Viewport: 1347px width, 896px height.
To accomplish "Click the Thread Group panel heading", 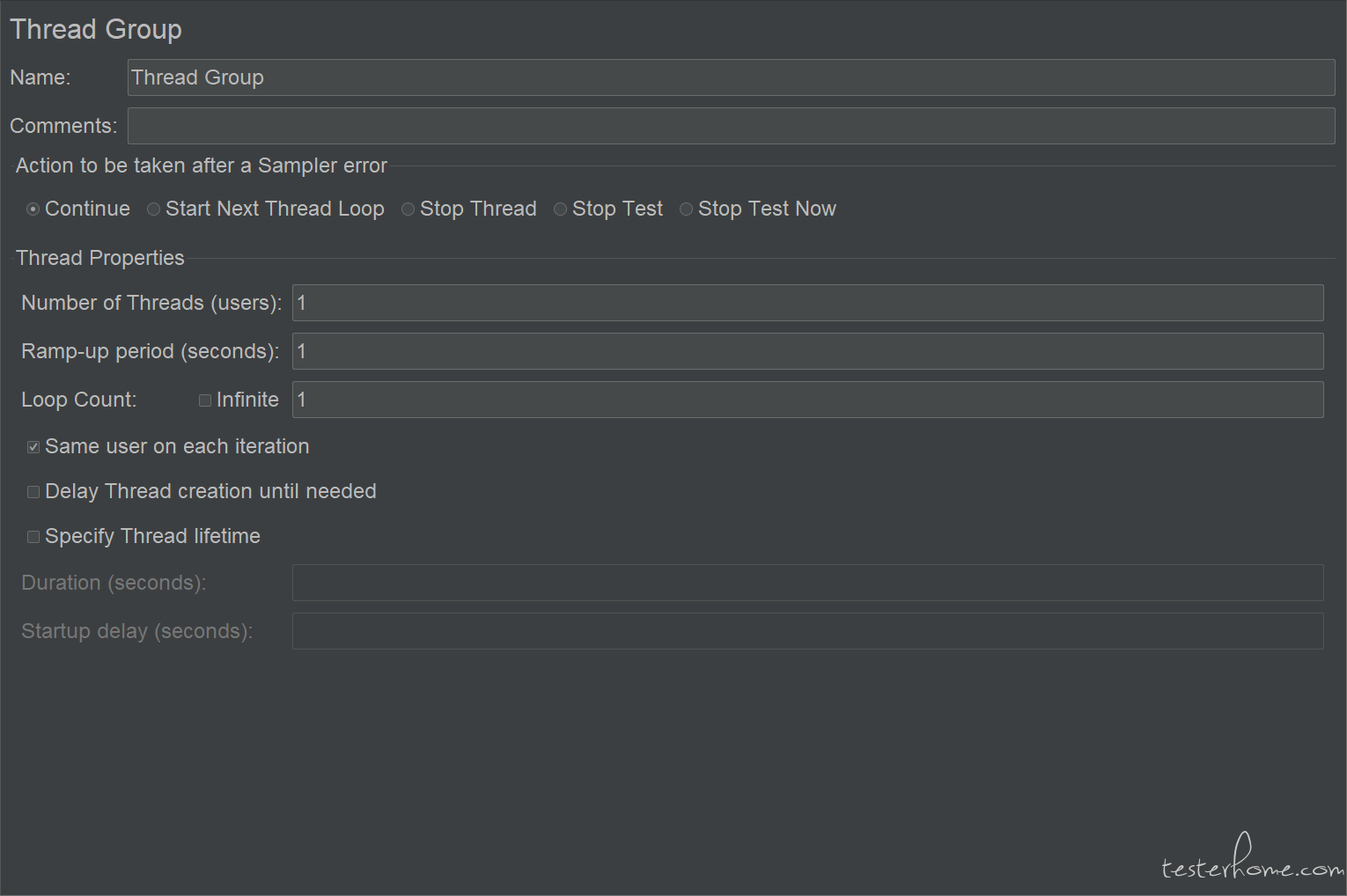I will tap(96, 29).
